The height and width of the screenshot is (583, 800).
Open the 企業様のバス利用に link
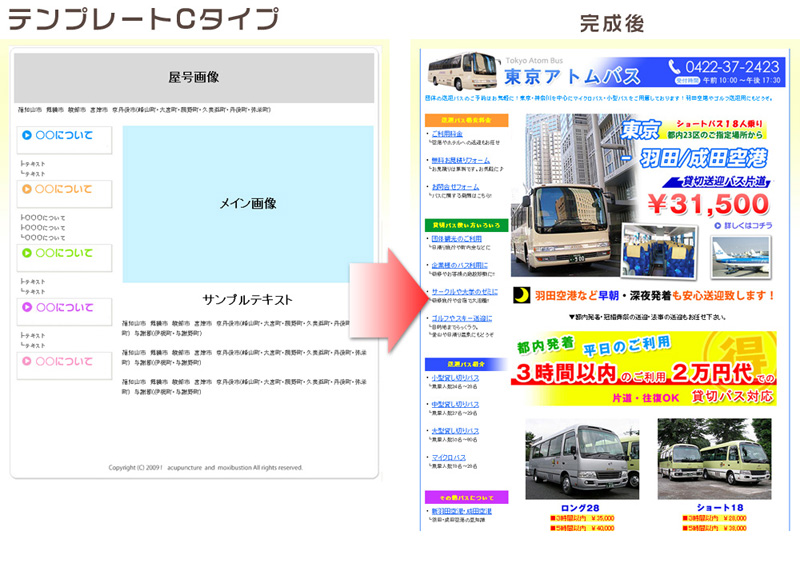coord(460,265)
